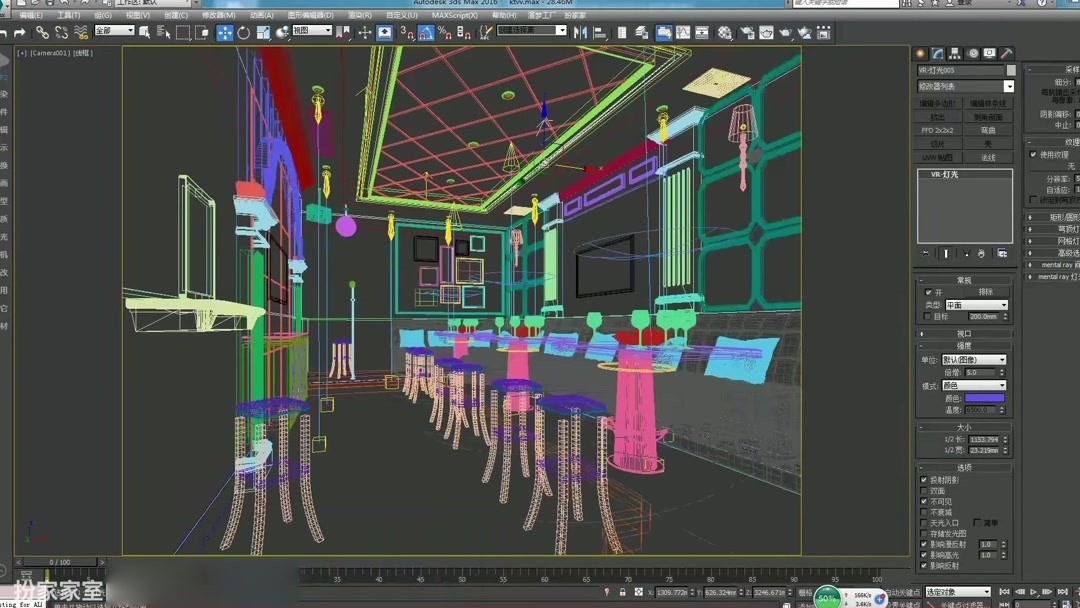This screenshot has height=608, width=1080.
Task: Enable the 双面 (double-sided) checkbox
Action: 923,490
